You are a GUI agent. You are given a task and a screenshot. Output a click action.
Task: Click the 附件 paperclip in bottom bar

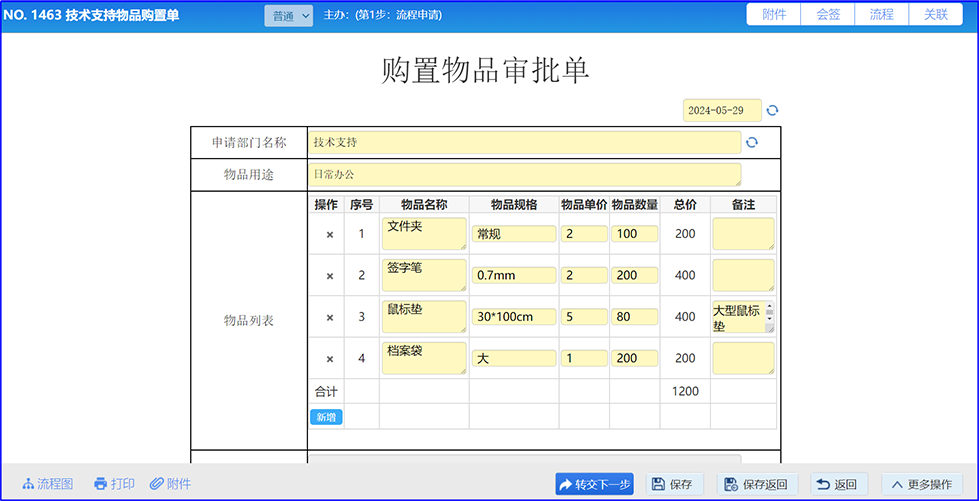tap(171, 484)
